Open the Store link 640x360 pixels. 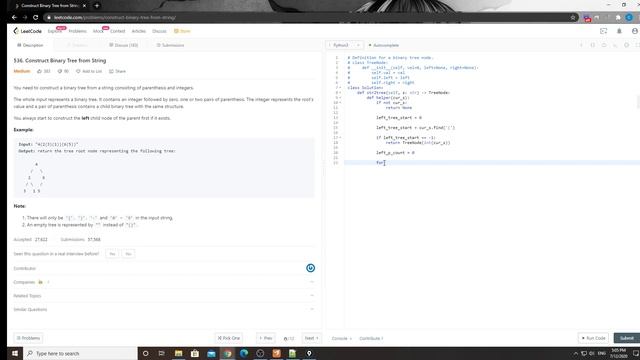[182, 31]
